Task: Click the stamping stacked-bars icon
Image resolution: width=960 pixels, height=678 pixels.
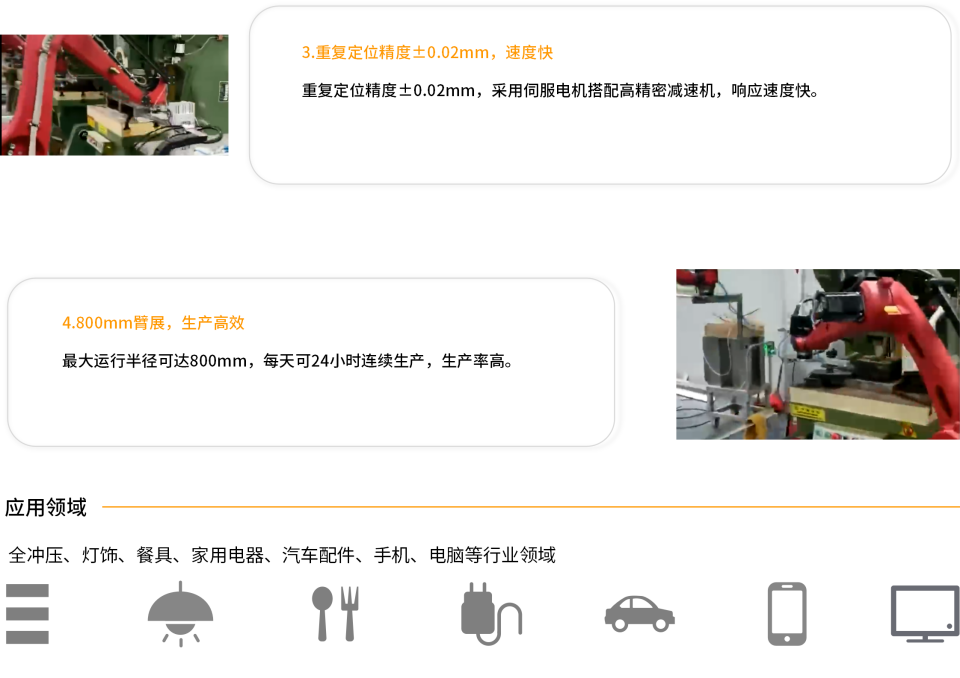Action: click(x=28, y=614)
